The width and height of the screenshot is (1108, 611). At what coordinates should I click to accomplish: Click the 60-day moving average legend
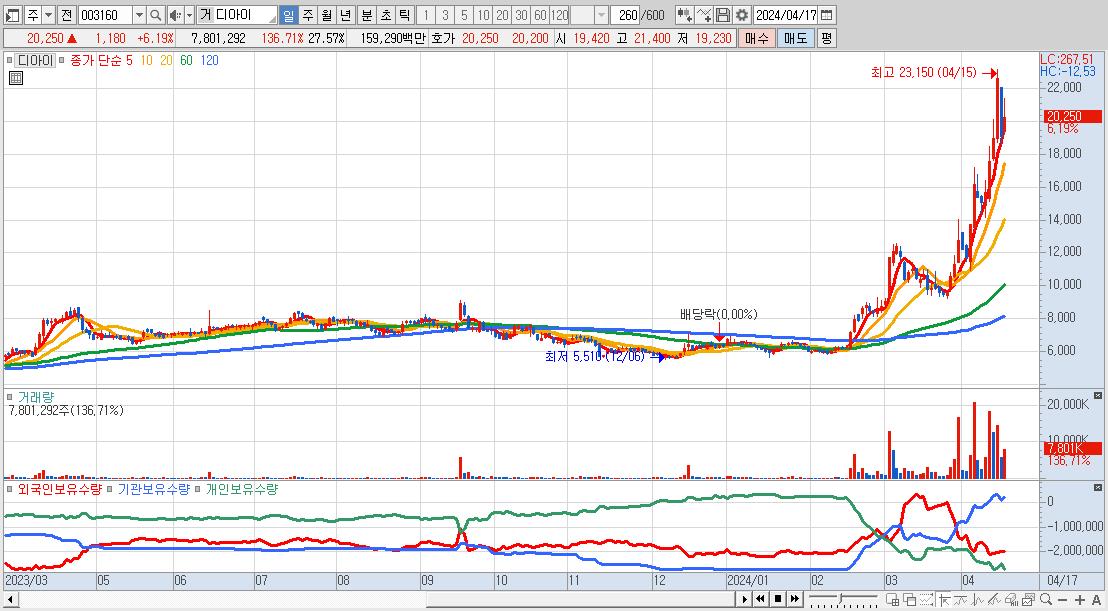point(186,61)
